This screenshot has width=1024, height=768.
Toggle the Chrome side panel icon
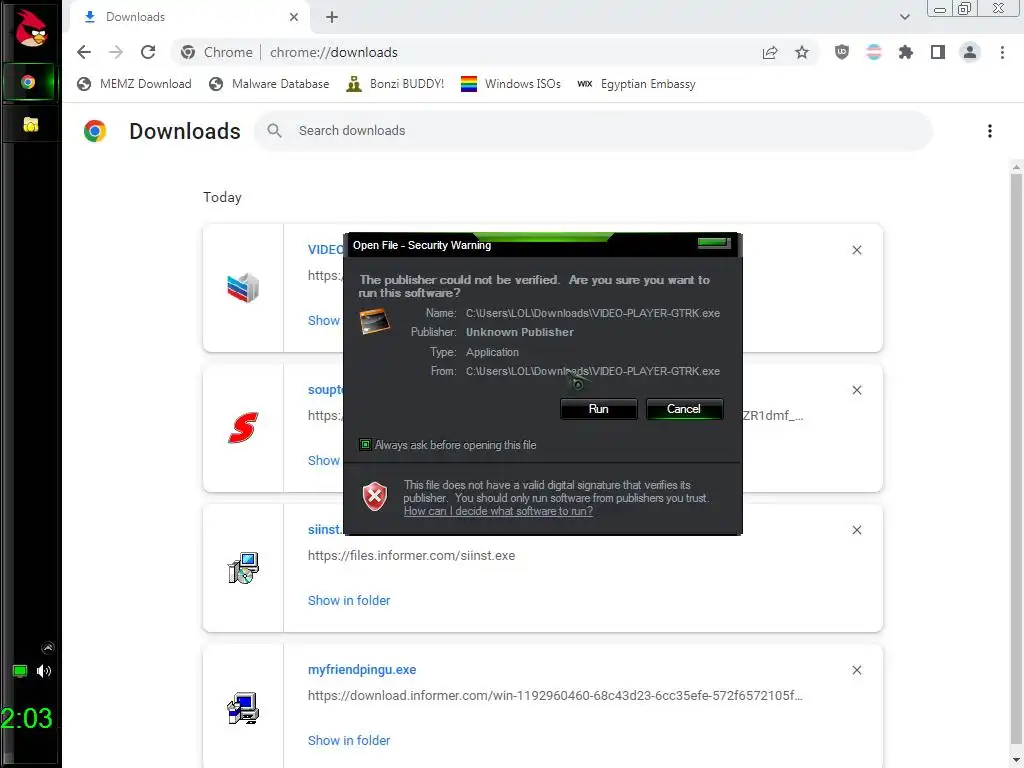[938, 52]
